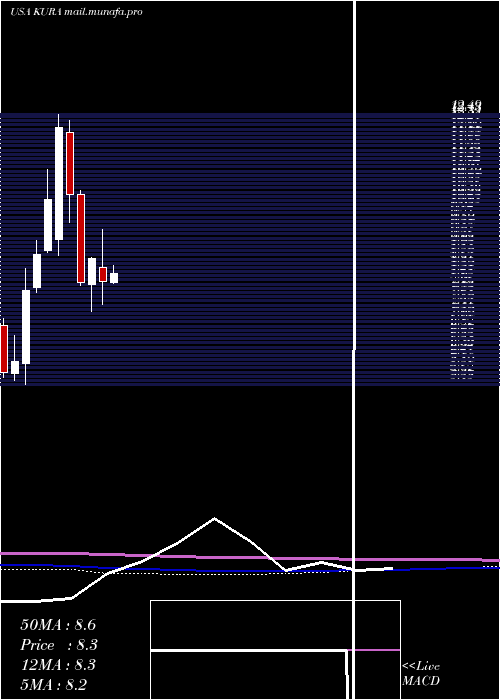Viewport: 500px width, 700px height.
Task: Select the 'Price : 8.3' readout
Action: (59, 645)
